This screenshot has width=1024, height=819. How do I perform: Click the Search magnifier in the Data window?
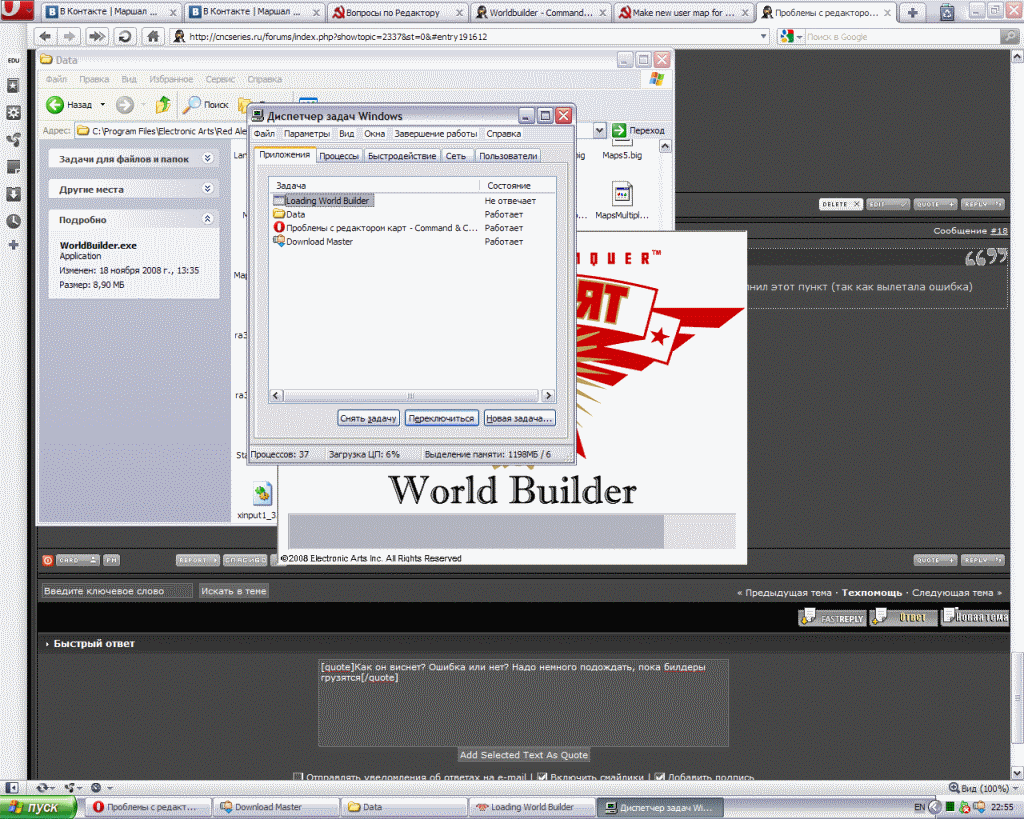(191, 104)
